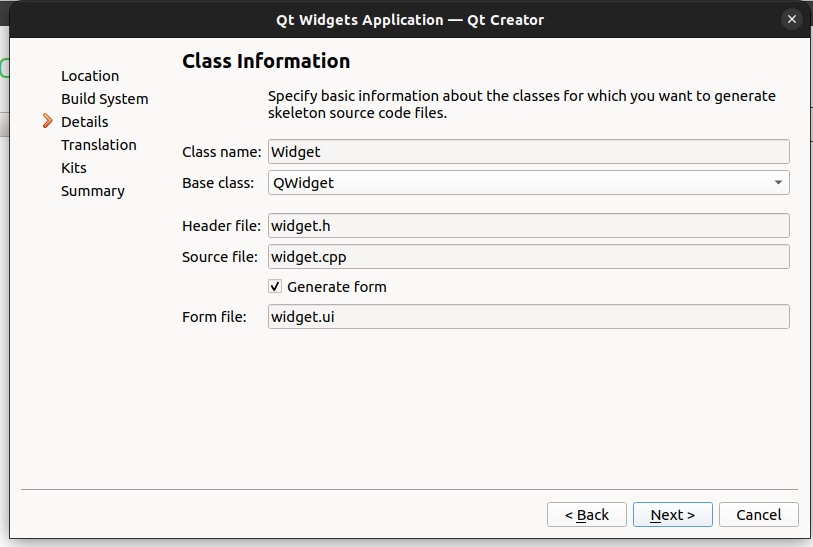The image size is (813, 547).
Task: Click the Qt Creator window title bar
Action: point(410,19)
